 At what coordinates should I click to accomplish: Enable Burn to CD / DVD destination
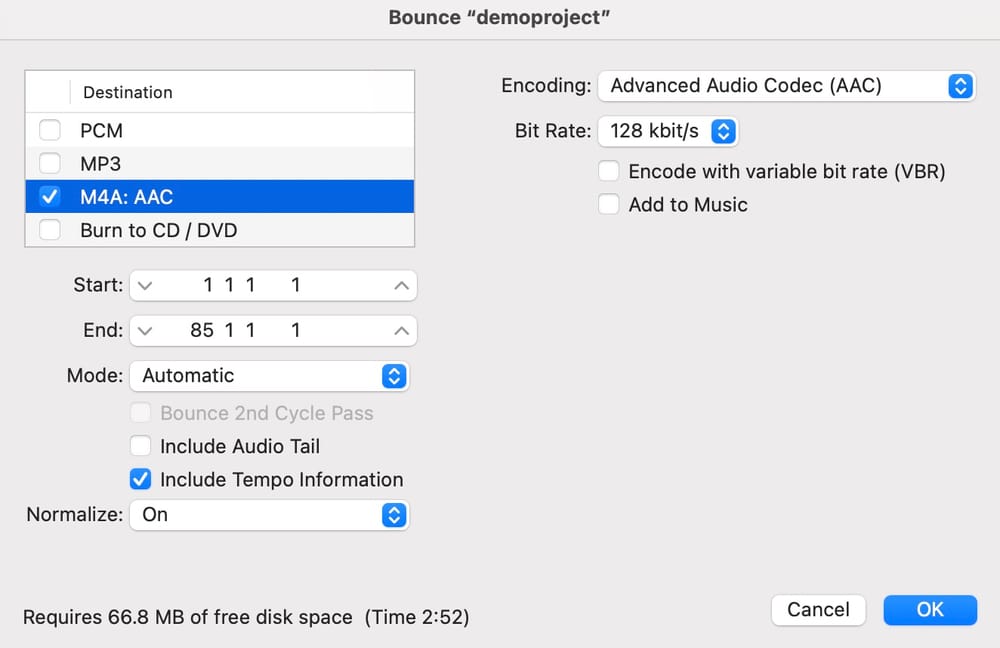[x=50, y=229]
